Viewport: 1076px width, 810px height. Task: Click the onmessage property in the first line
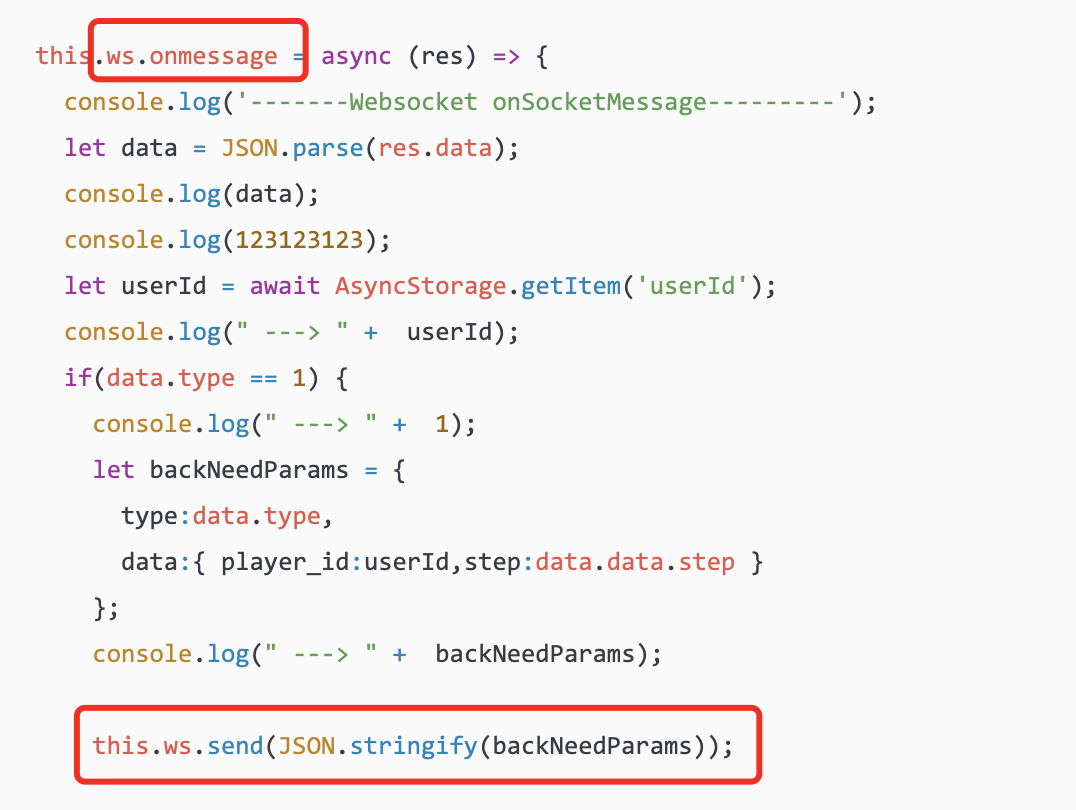coord(213,56)
